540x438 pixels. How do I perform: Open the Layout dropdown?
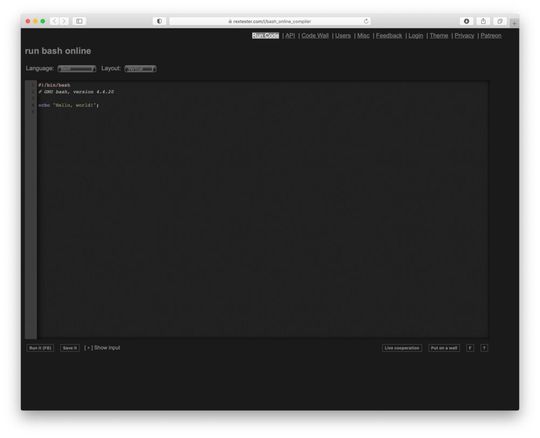[141, 69]
